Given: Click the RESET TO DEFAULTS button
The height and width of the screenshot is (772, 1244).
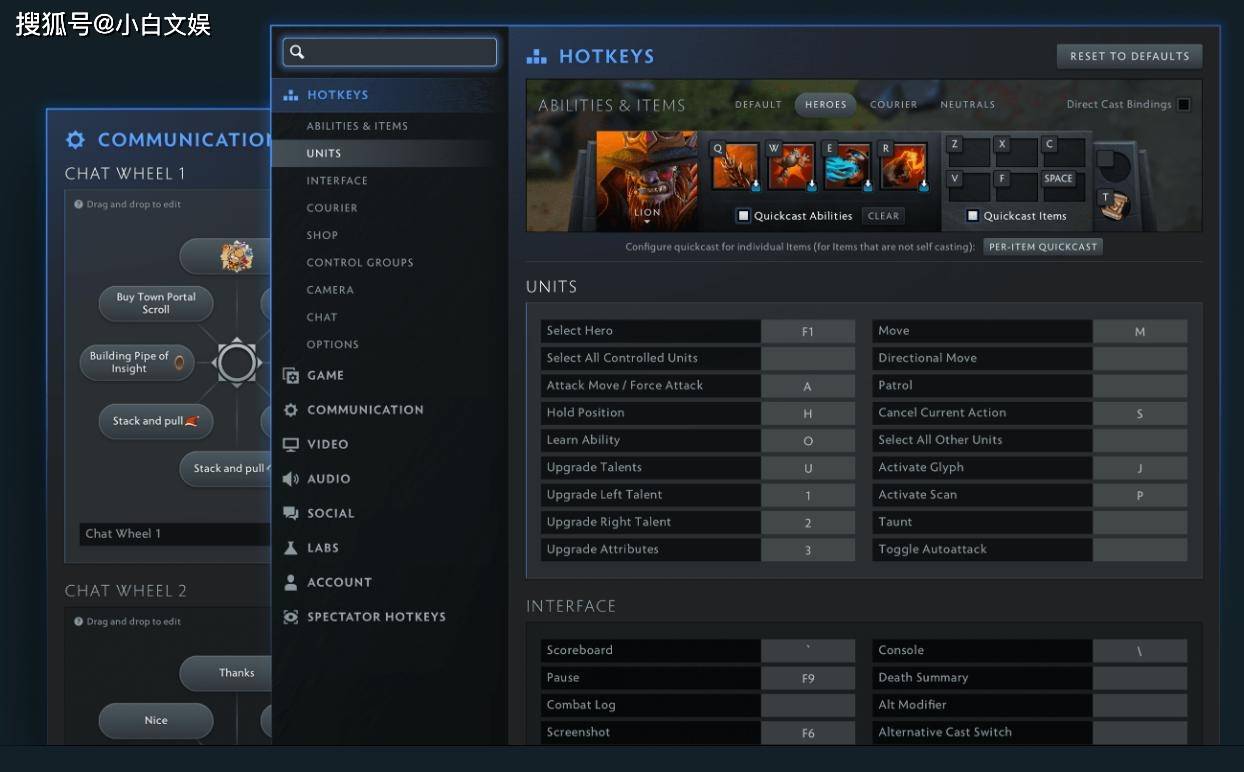Looking at the screenshot, I should 1129,56.
